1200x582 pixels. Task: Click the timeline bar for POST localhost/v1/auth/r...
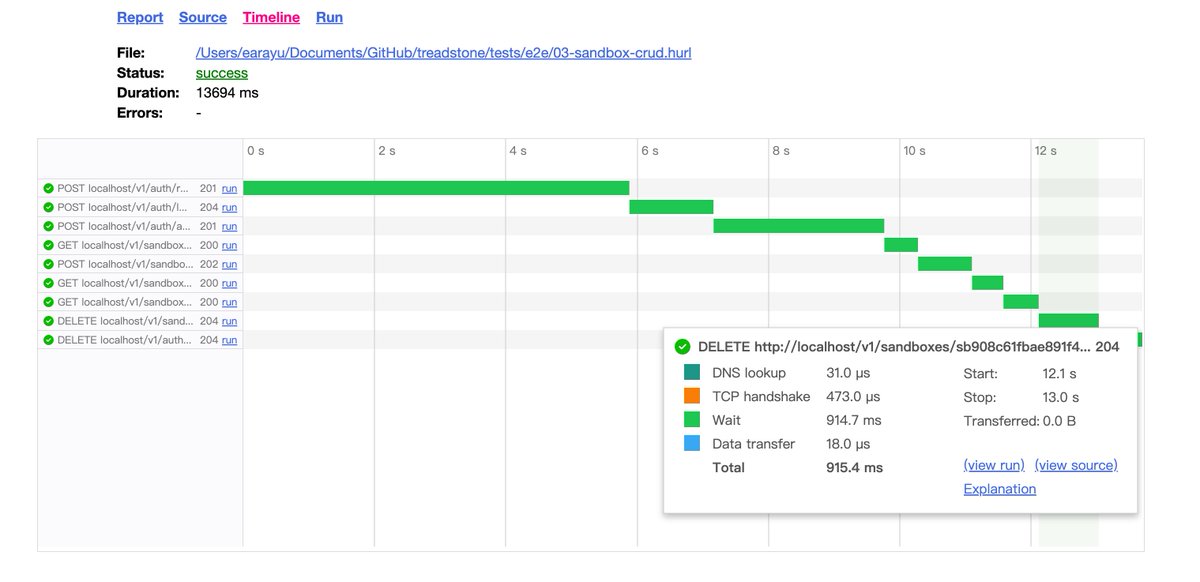pyautogui.click(x=436, y=188)
